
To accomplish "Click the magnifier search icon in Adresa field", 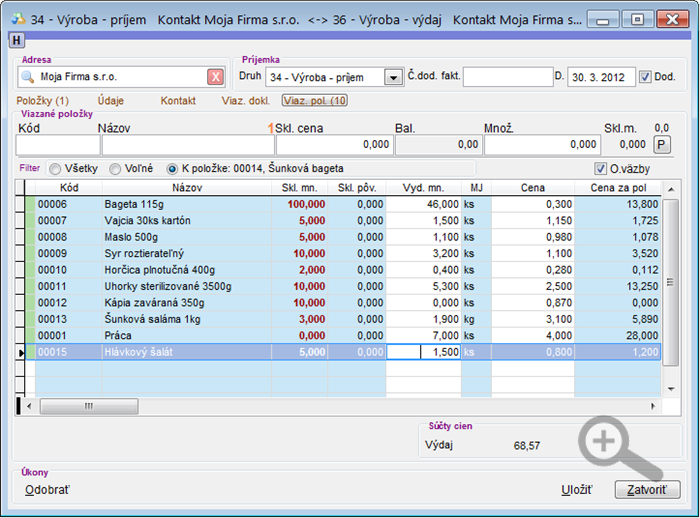I will pyautogui.click(x=29, y=76).
